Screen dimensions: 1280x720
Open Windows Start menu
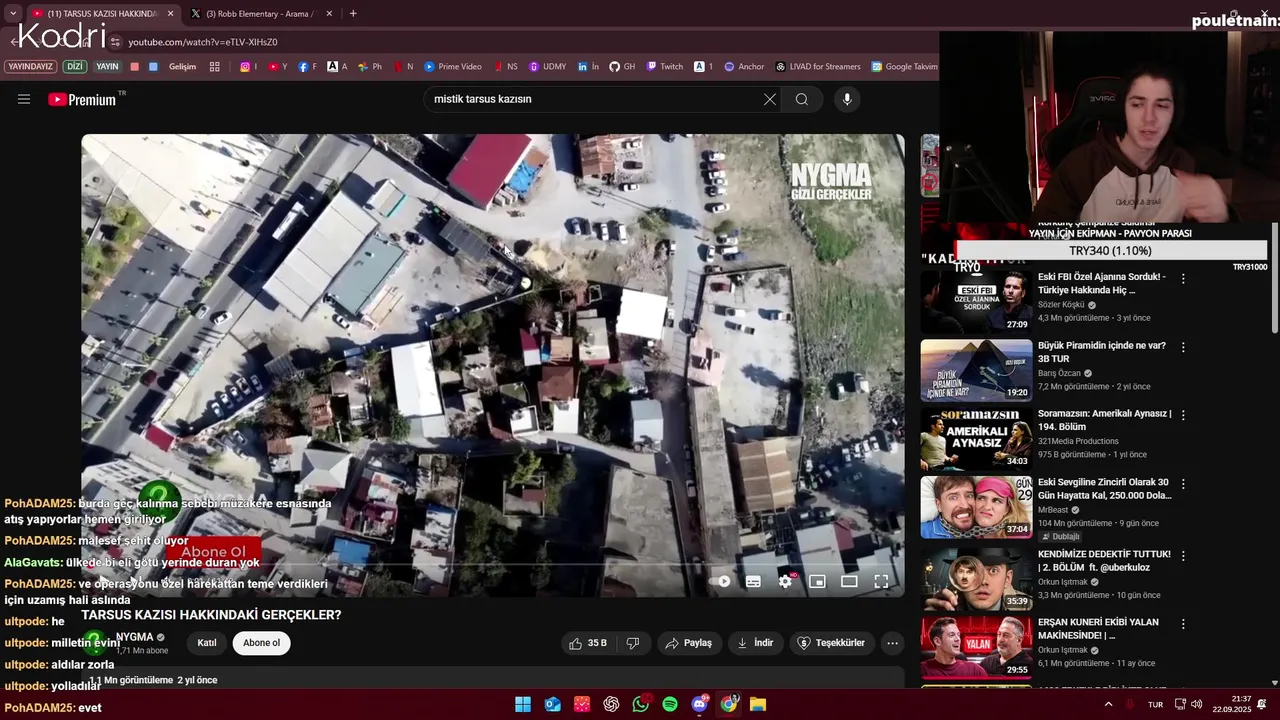tap(523, 704)
